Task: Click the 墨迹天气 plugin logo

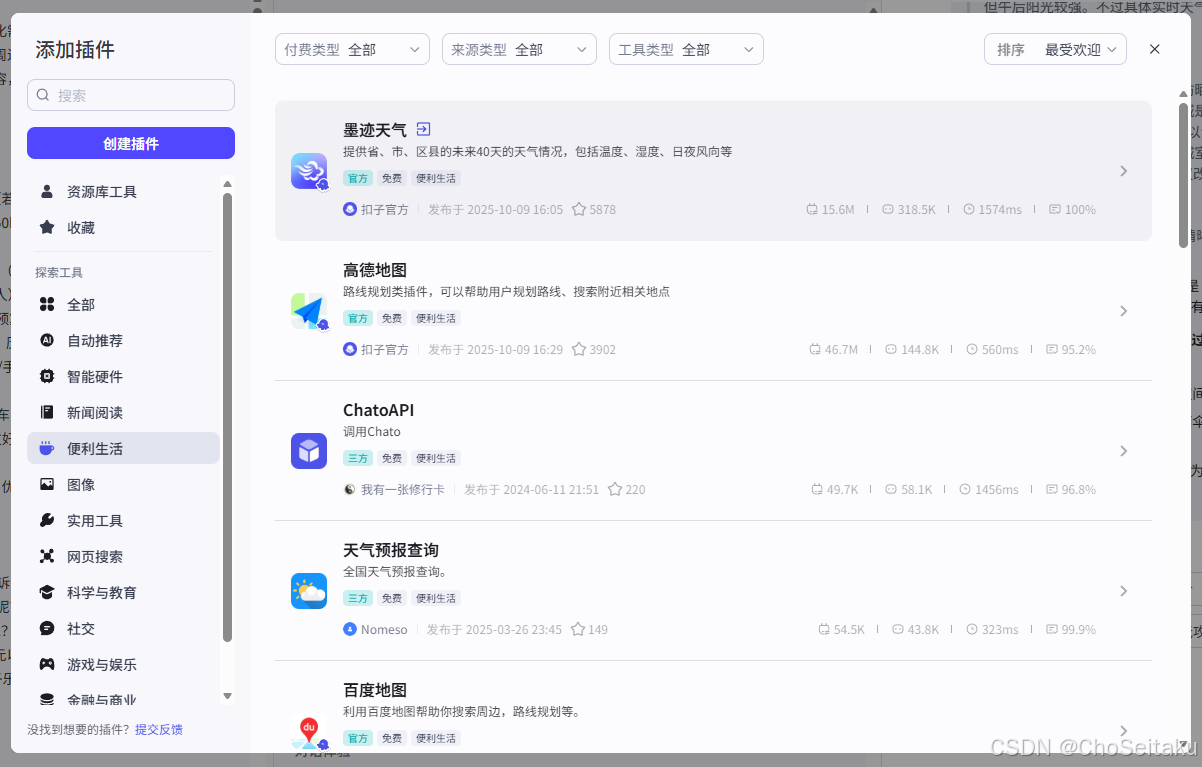Action: coord(309,171)
